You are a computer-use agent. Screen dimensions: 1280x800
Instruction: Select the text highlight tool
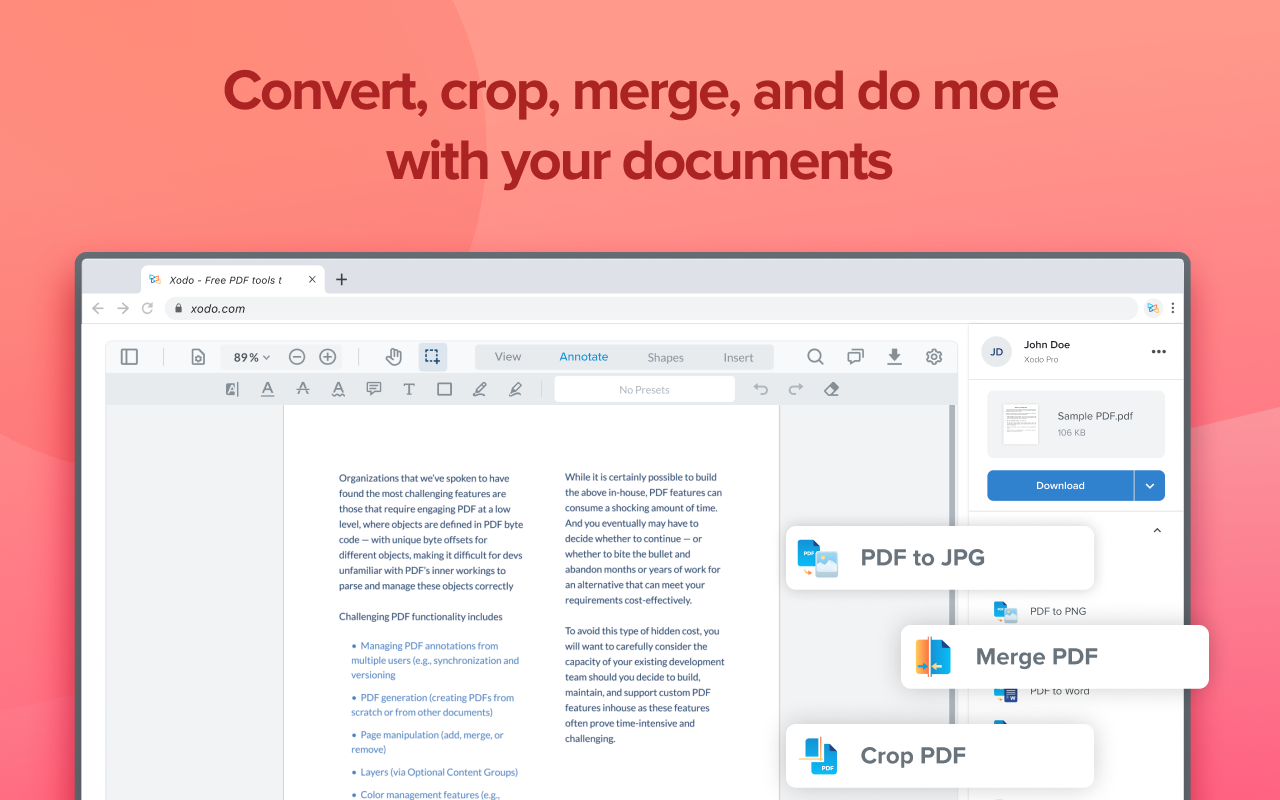[232, 389]
